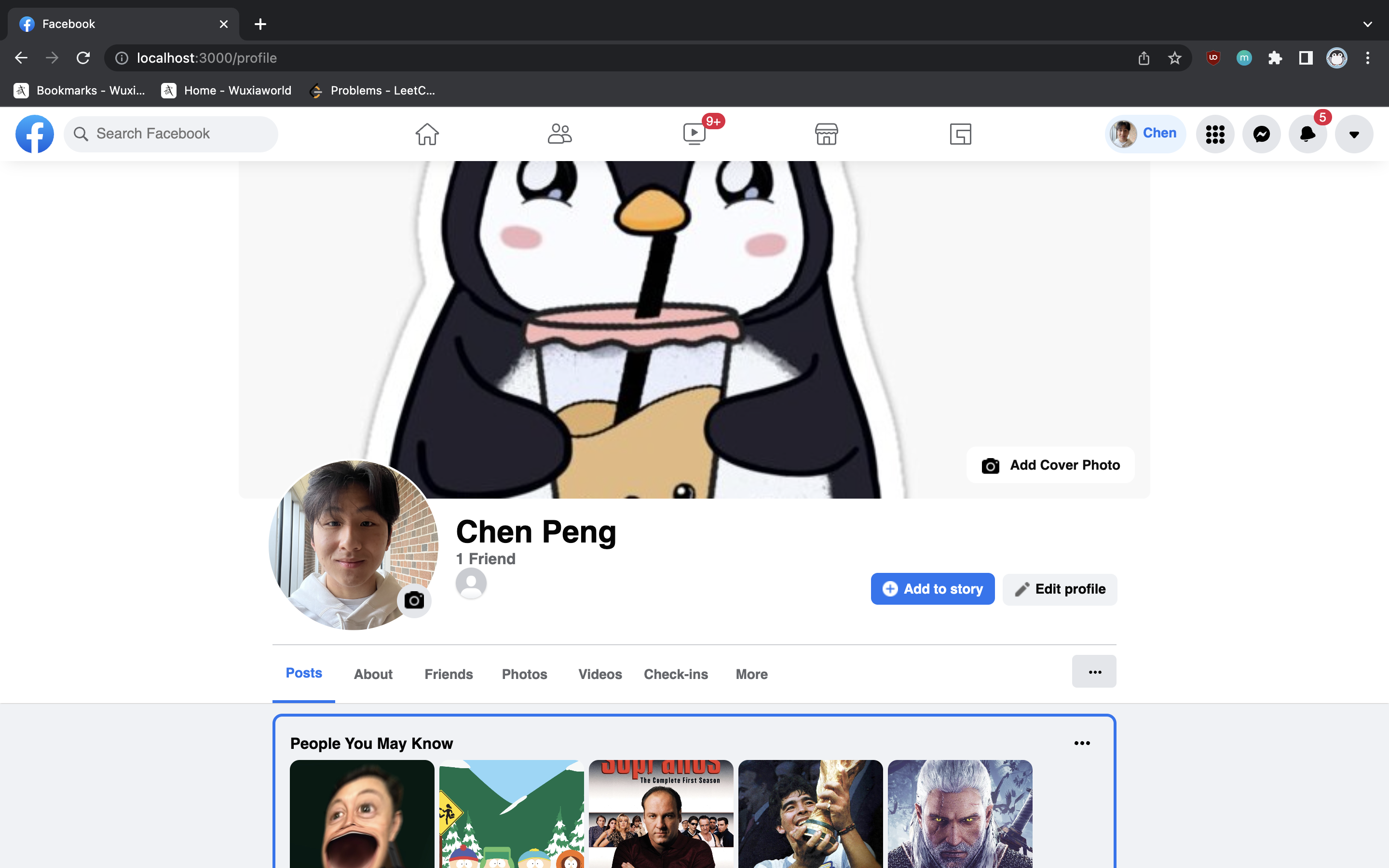Click the Facebook logo
Viewport: 1389px width, 868px height.
34,134
